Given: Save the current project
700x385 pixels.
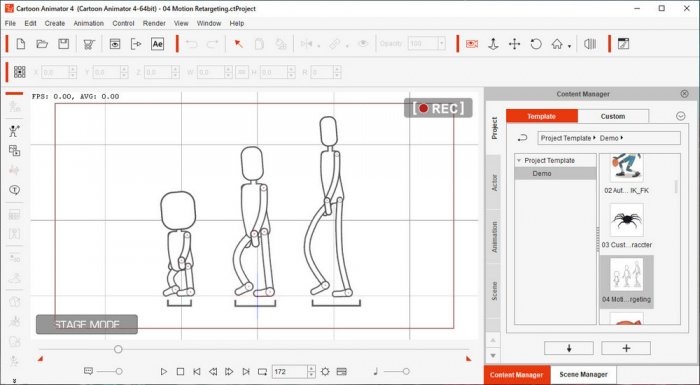Looking at the screenshot, I should tap(63, 44).
